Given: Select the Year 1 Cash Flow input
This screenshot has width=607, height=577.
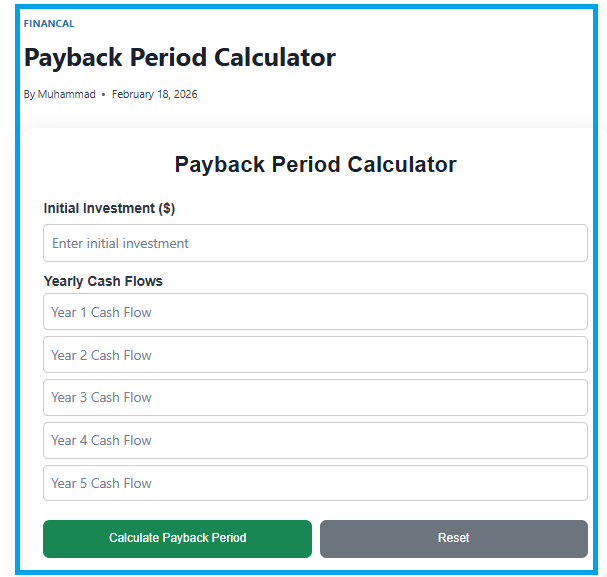Looking at the screenshot, I should (315, 312).
